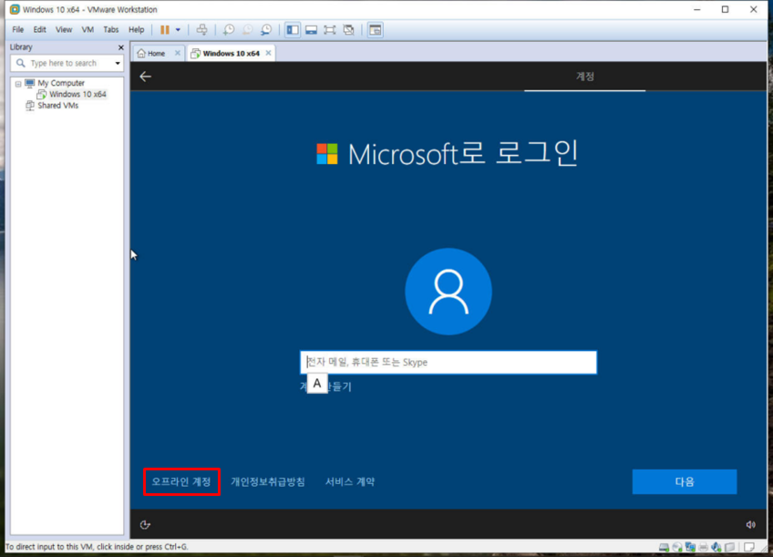Maximize the VMware Workstation window
Screen dimensions: 773x557
[x=725, y=9]
